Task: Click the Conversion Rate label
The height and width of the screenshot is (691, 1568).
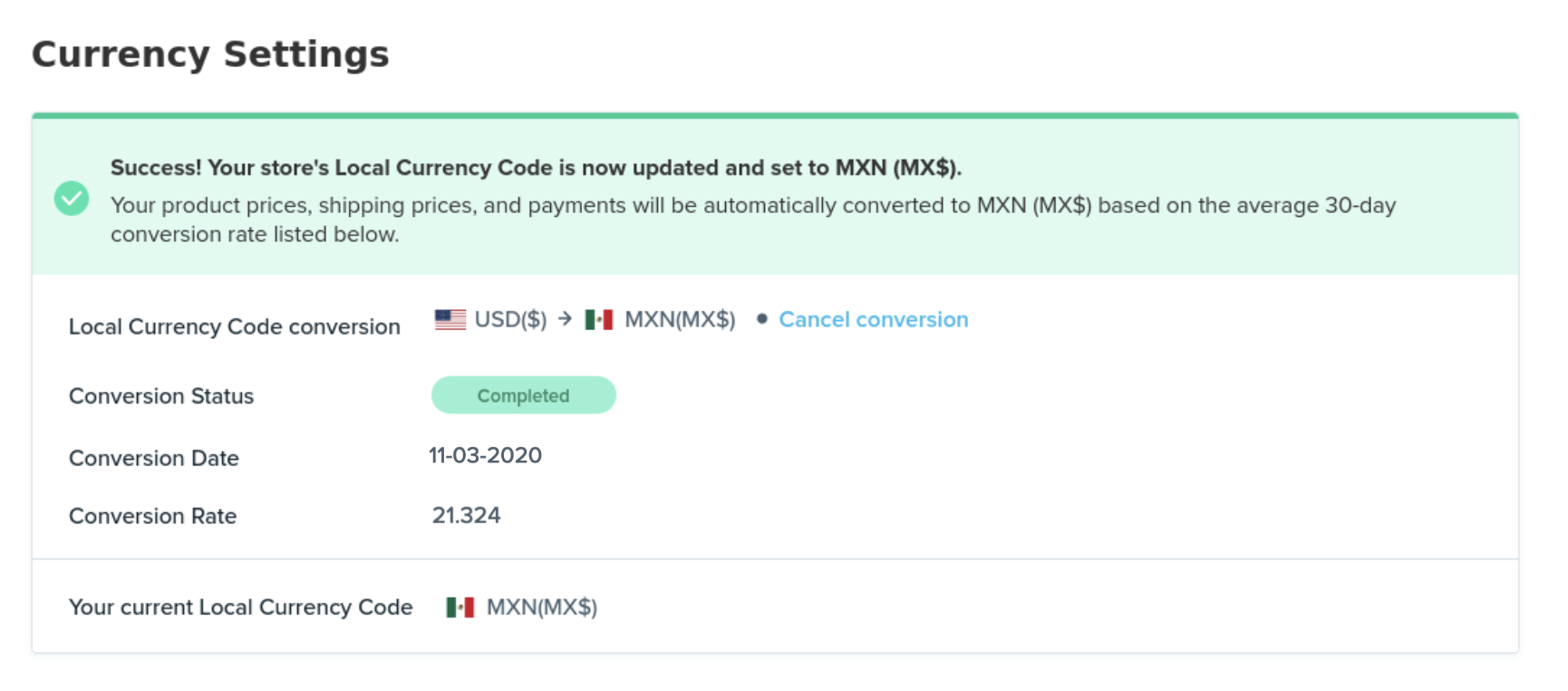Action: pyautogui.click(x=152, y=516)
